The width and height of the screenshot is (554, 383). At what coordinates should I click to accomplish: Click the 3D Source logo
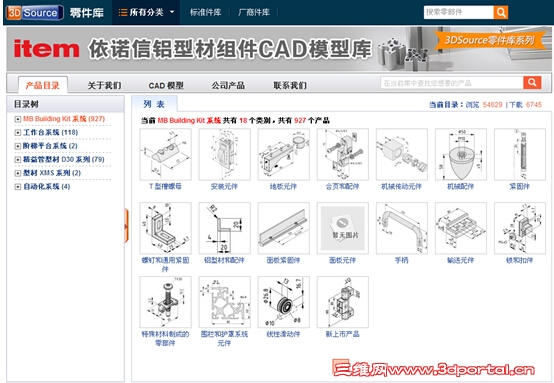pyautogui.click(x=35, y=13)
